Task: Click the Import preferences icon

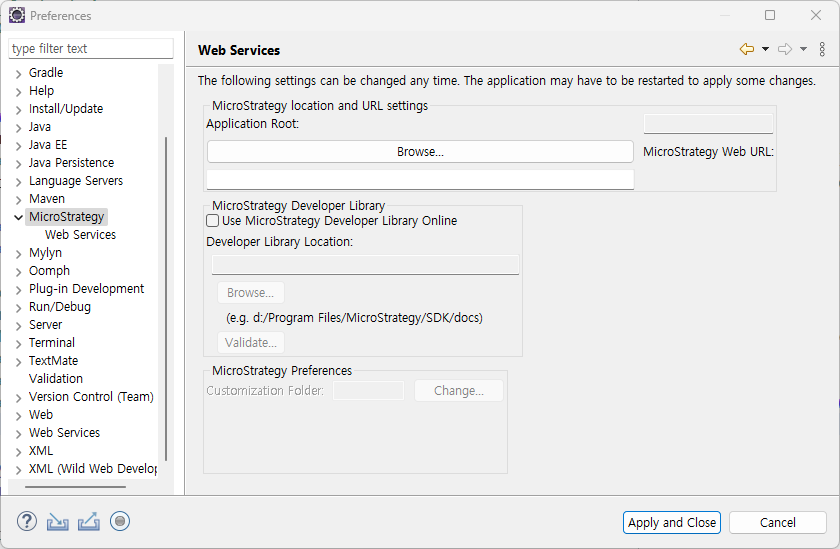Action: 57,521
